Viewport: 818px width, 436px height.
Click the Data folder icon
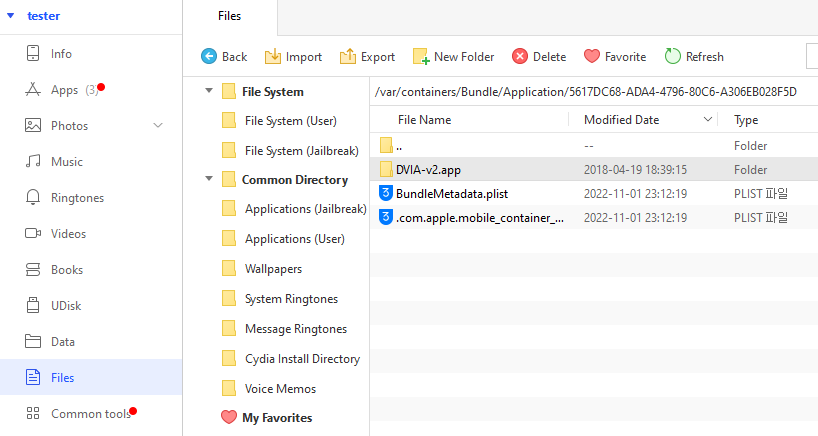point(33,341)
